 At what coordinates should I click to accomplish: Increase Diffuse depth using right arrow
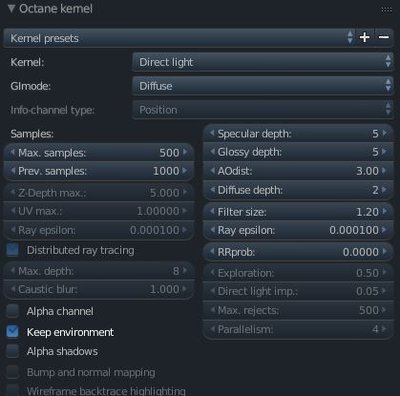click(385, 190)
